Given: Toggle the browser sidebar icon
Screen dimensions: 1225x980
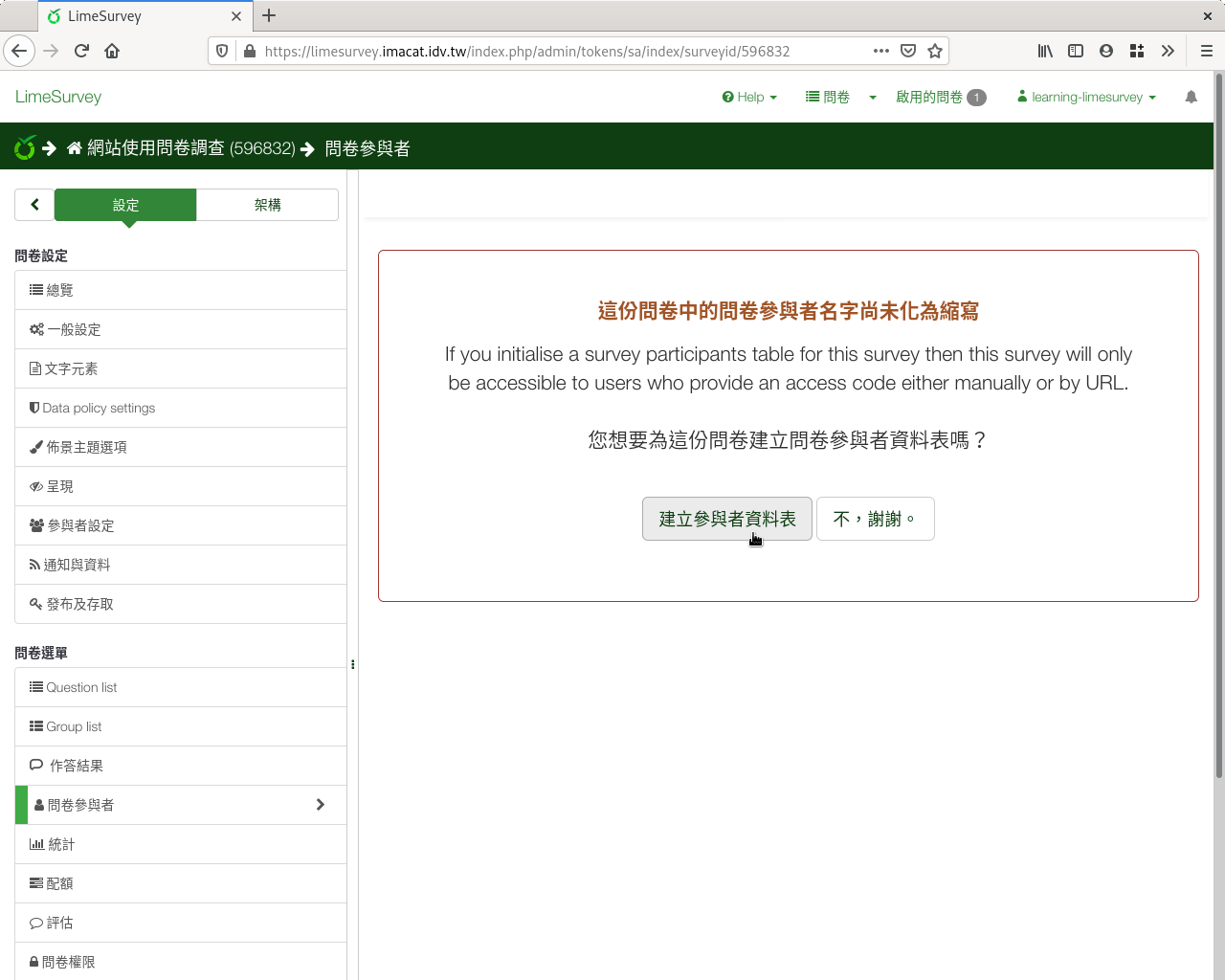Looking at the screenshot, I should point(1076,51).
